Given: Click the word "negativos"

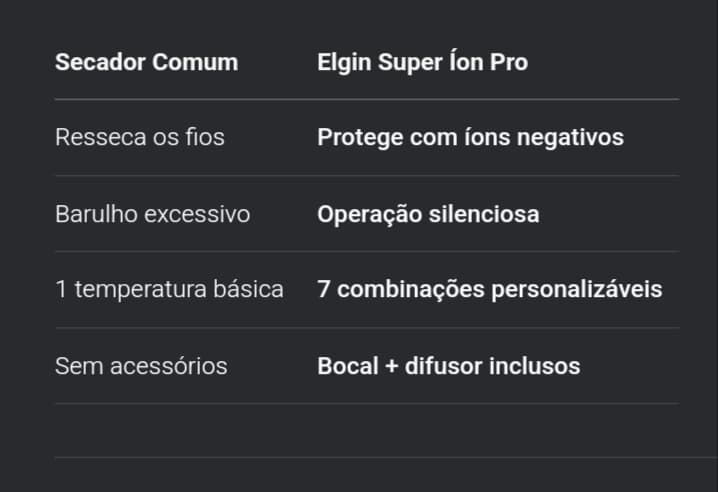Looking at the screenshot, I should tap(572, 137).
